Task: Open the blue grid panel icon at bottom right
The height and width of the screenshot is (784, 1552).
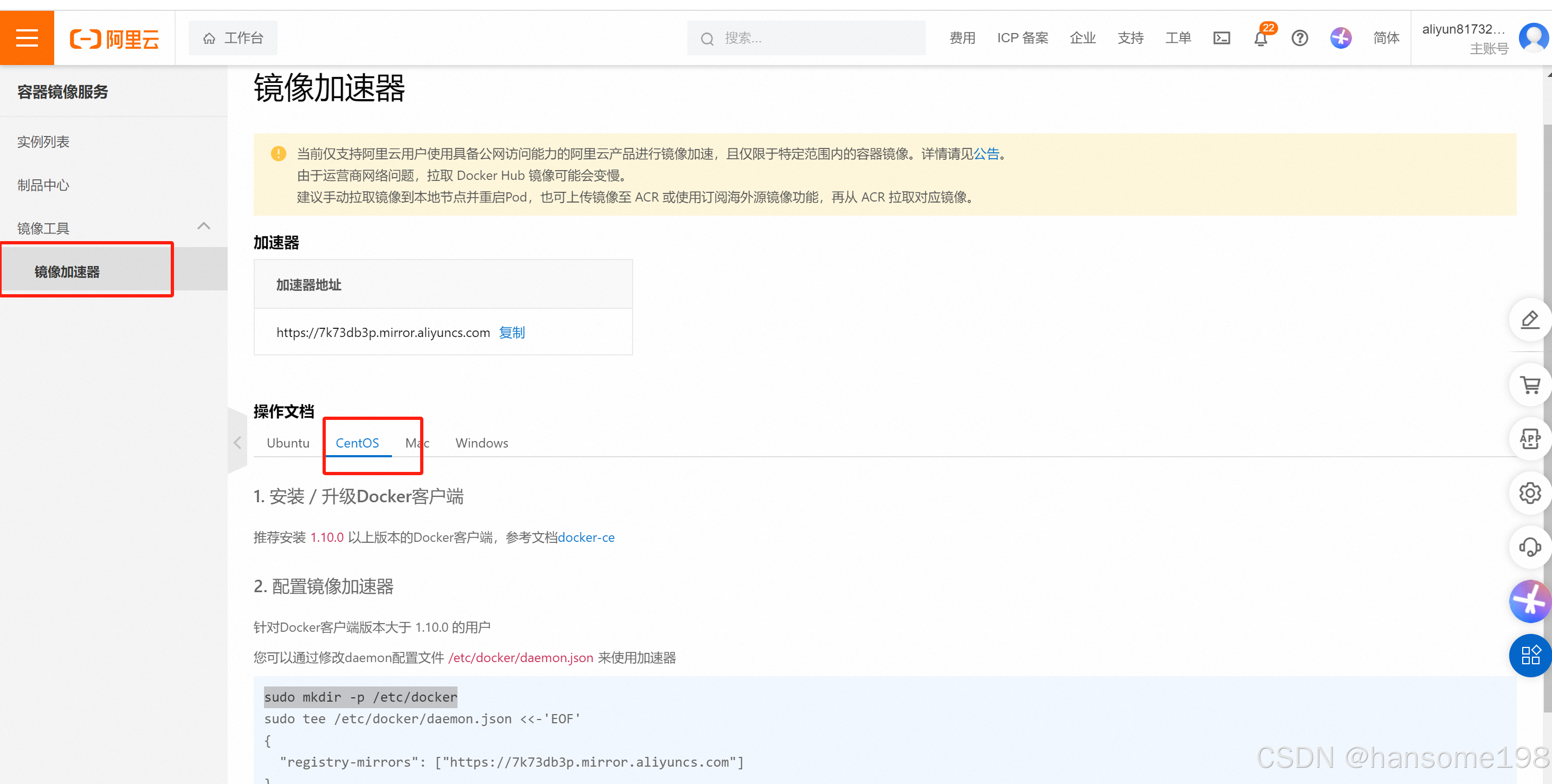Action: [1530, 656]
